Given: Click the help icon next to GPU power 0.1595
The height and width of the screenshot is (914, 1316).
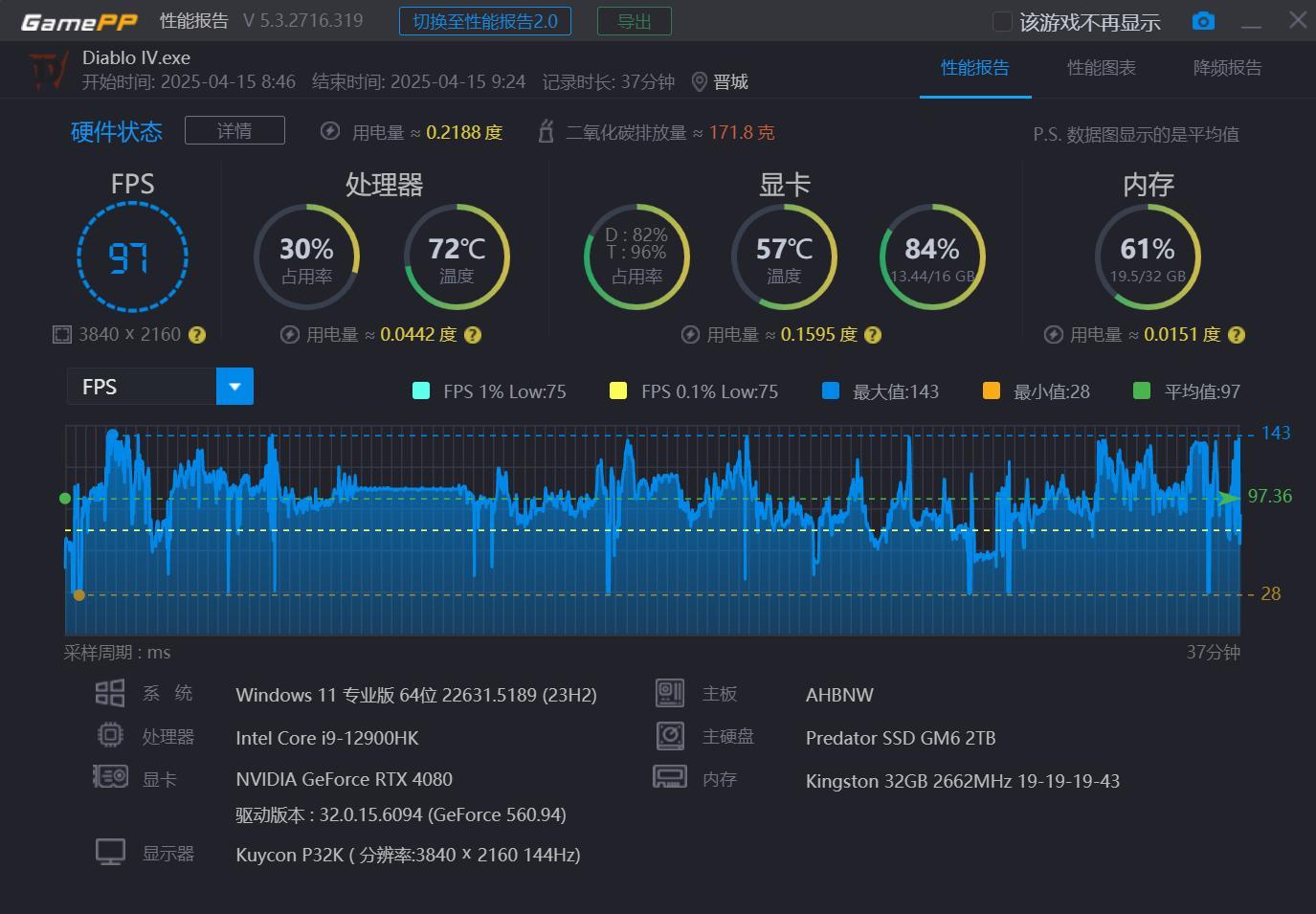Looking at the screenshot, I should (x=873, y=335).
